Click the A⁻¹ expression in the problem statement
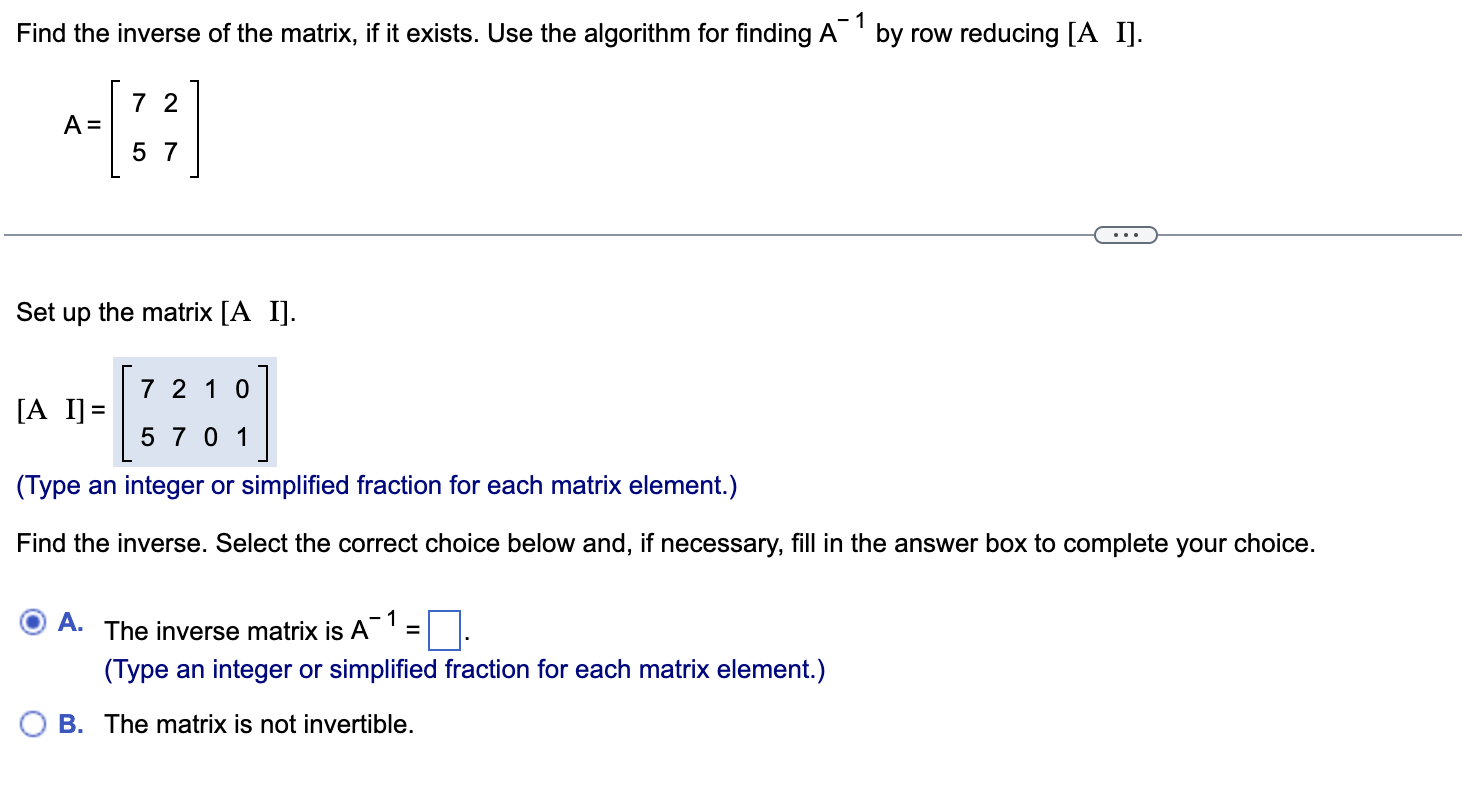Image resolution: width=1462 pixels, height=808 pixels. (840, 30)
